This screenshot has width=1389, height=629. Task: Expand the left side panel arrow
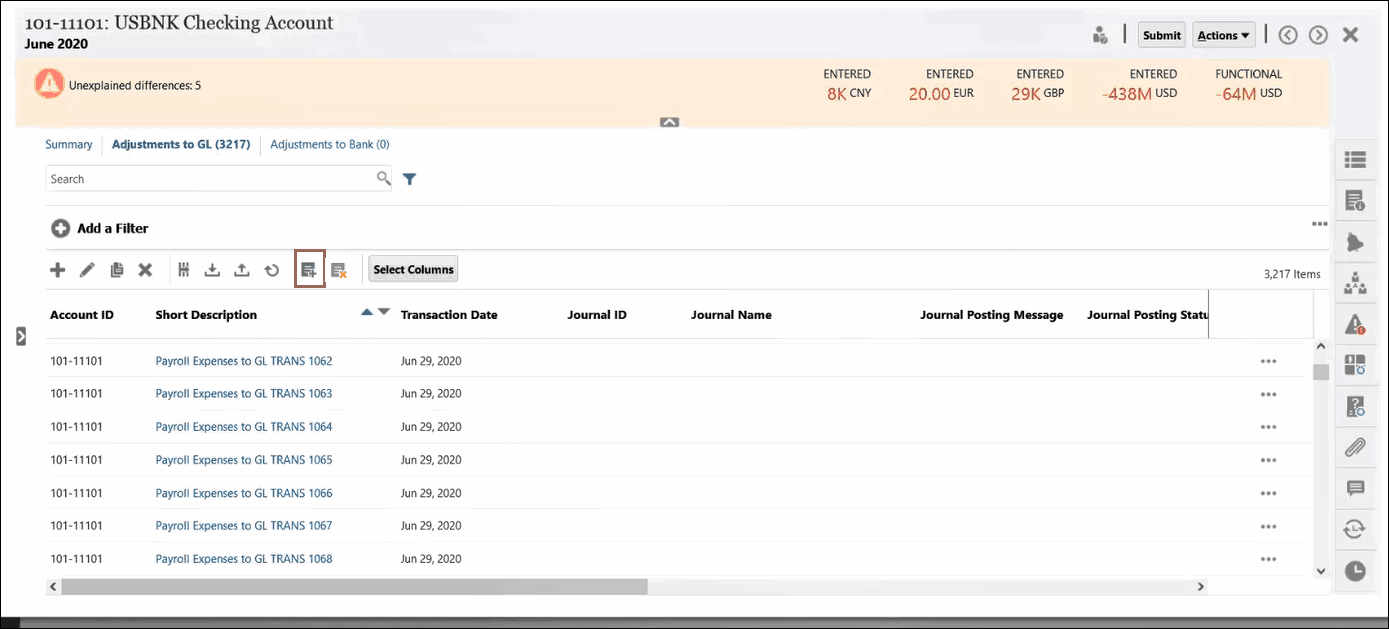click(x=21, y=337)
